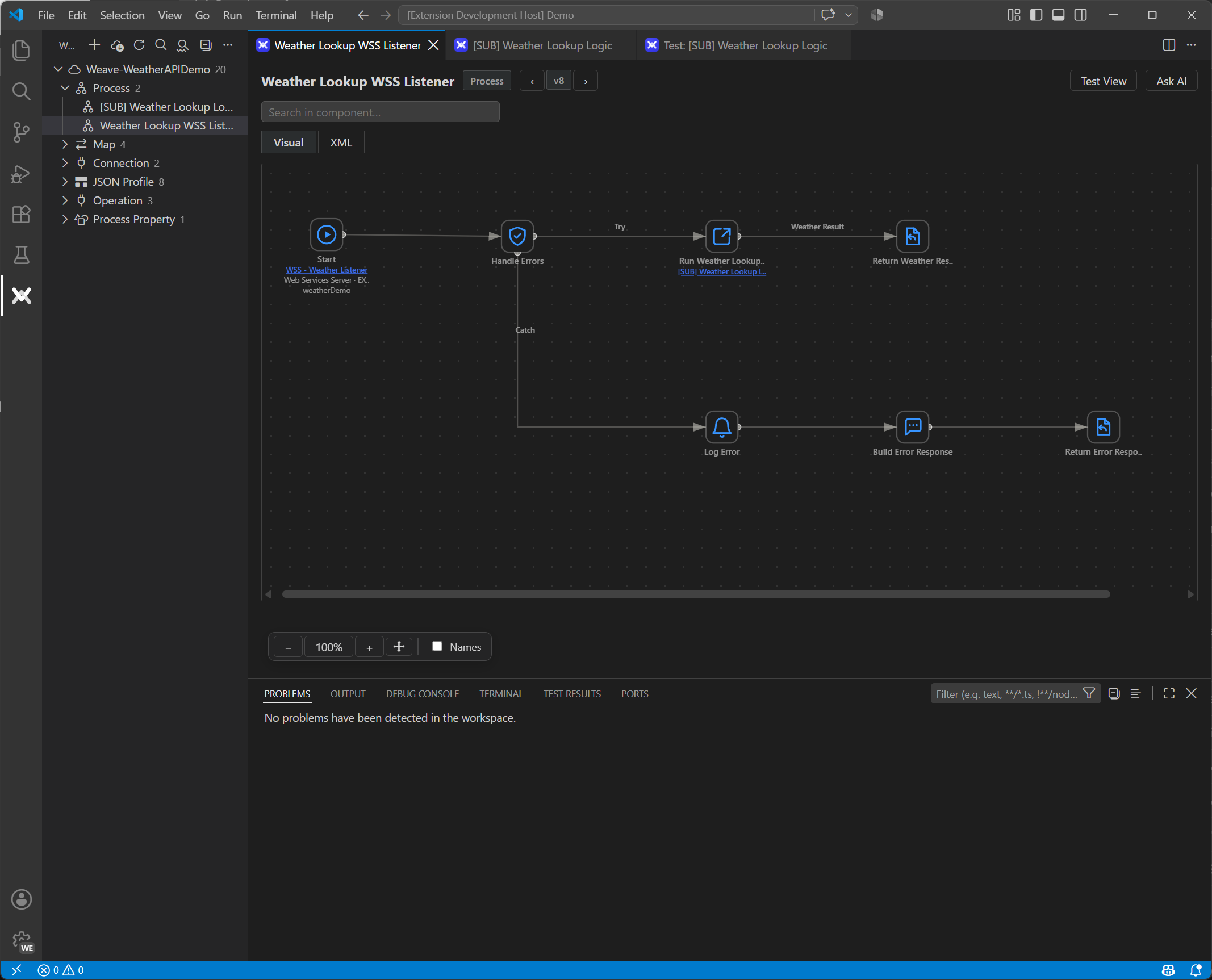Viewport: 1212px width, 980px height.
Task: Switch to the TEST RESULTS panel tab
Action: point(571,694)
